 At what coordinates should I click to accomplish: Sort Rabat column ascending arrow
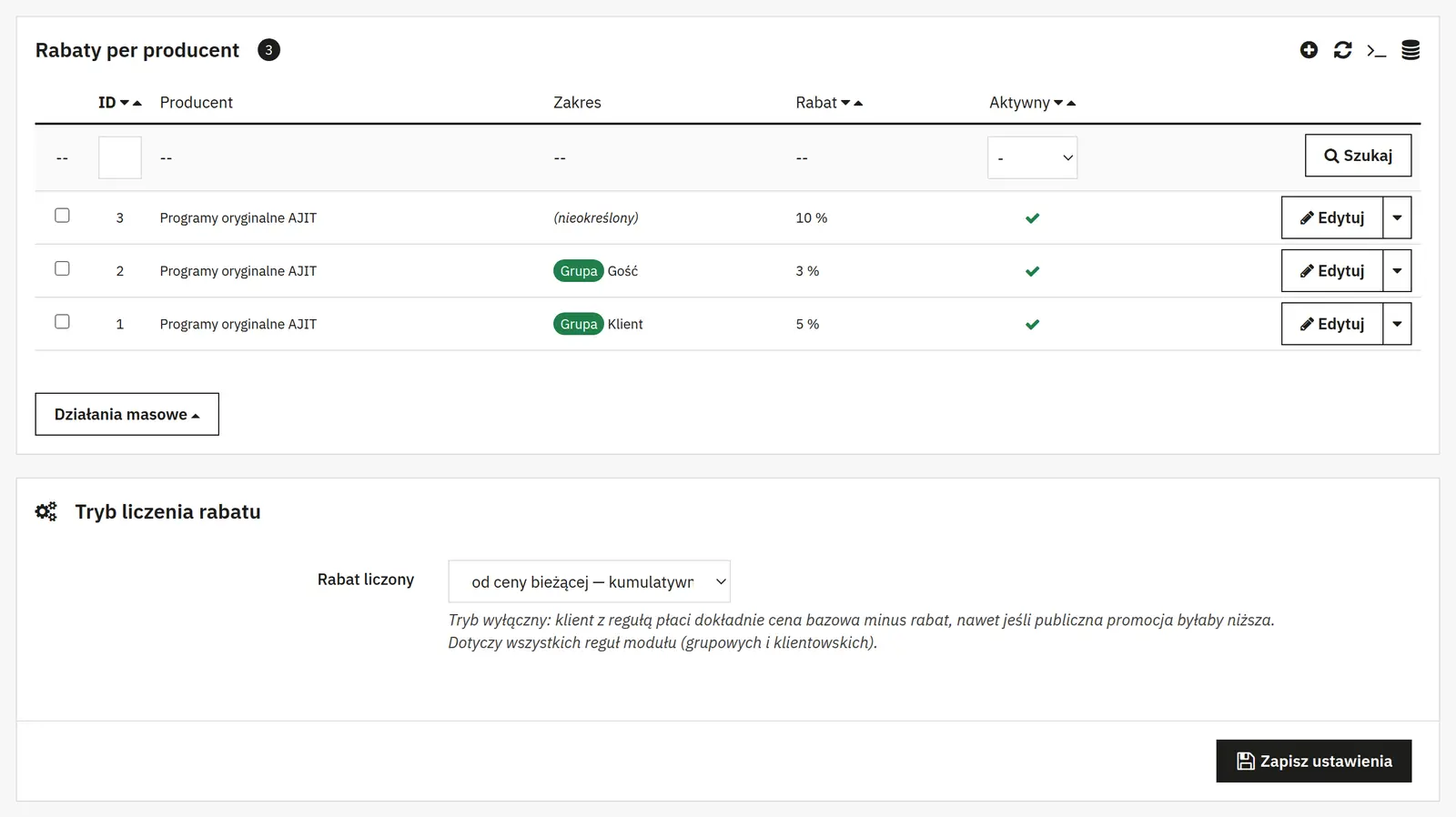tap(858, 103)
